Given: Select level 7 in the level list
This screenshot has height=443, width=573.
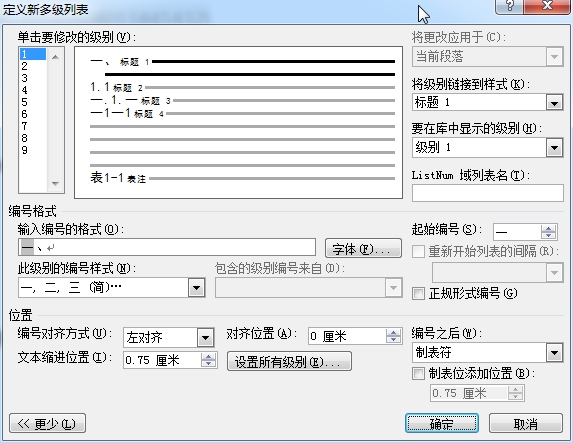Looking at the screenshot, I should [x=33, y=126].
